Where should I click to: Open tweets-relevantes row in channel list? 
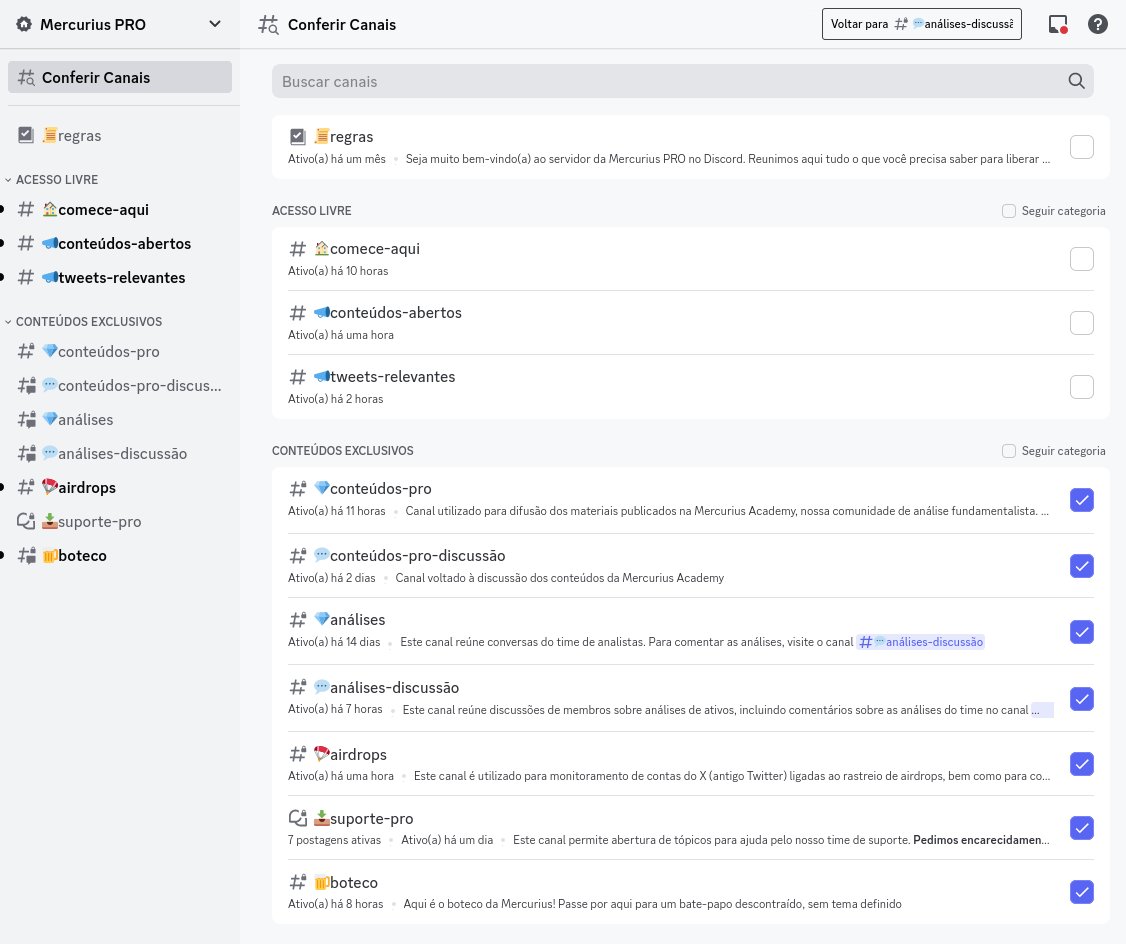[690, 387]
